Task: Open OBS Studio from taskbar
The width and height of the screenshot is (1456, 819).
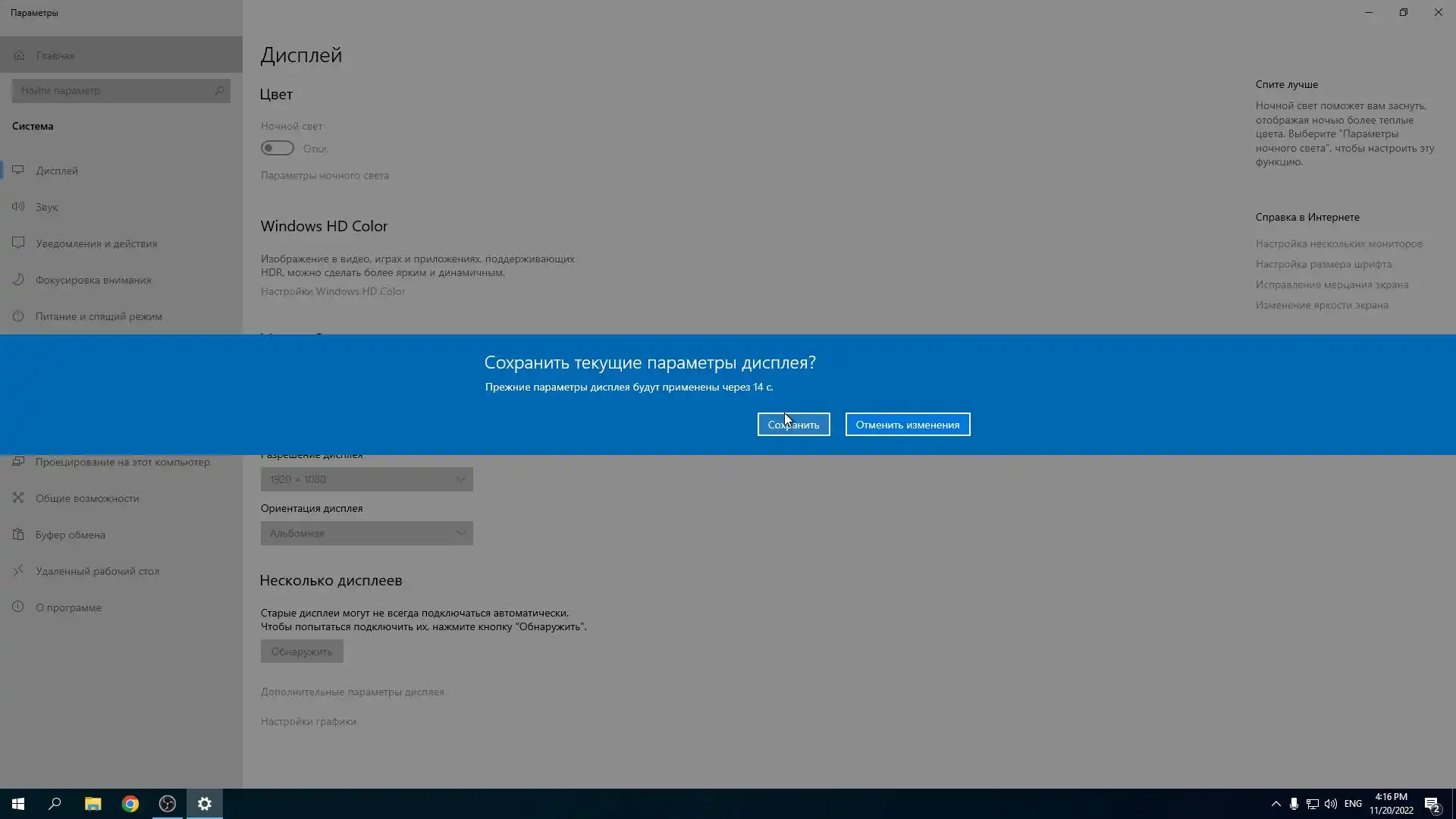Action: [168, 804]
